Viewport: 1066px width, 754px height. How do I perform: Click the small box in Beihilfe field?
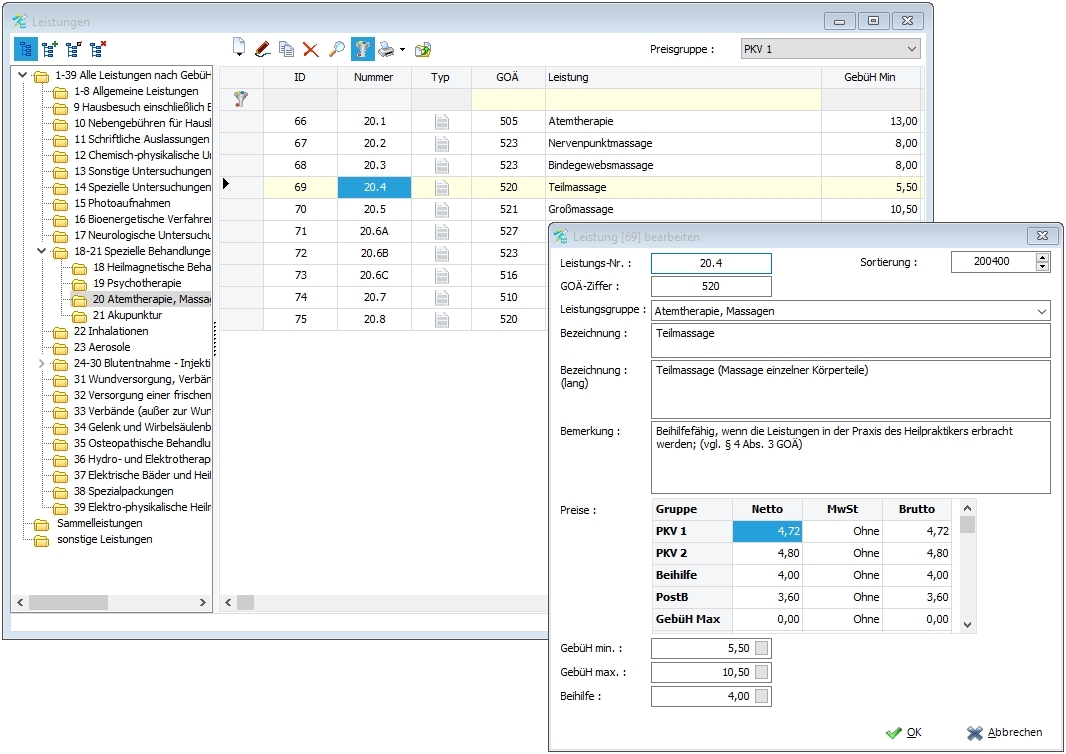point(762,696)
